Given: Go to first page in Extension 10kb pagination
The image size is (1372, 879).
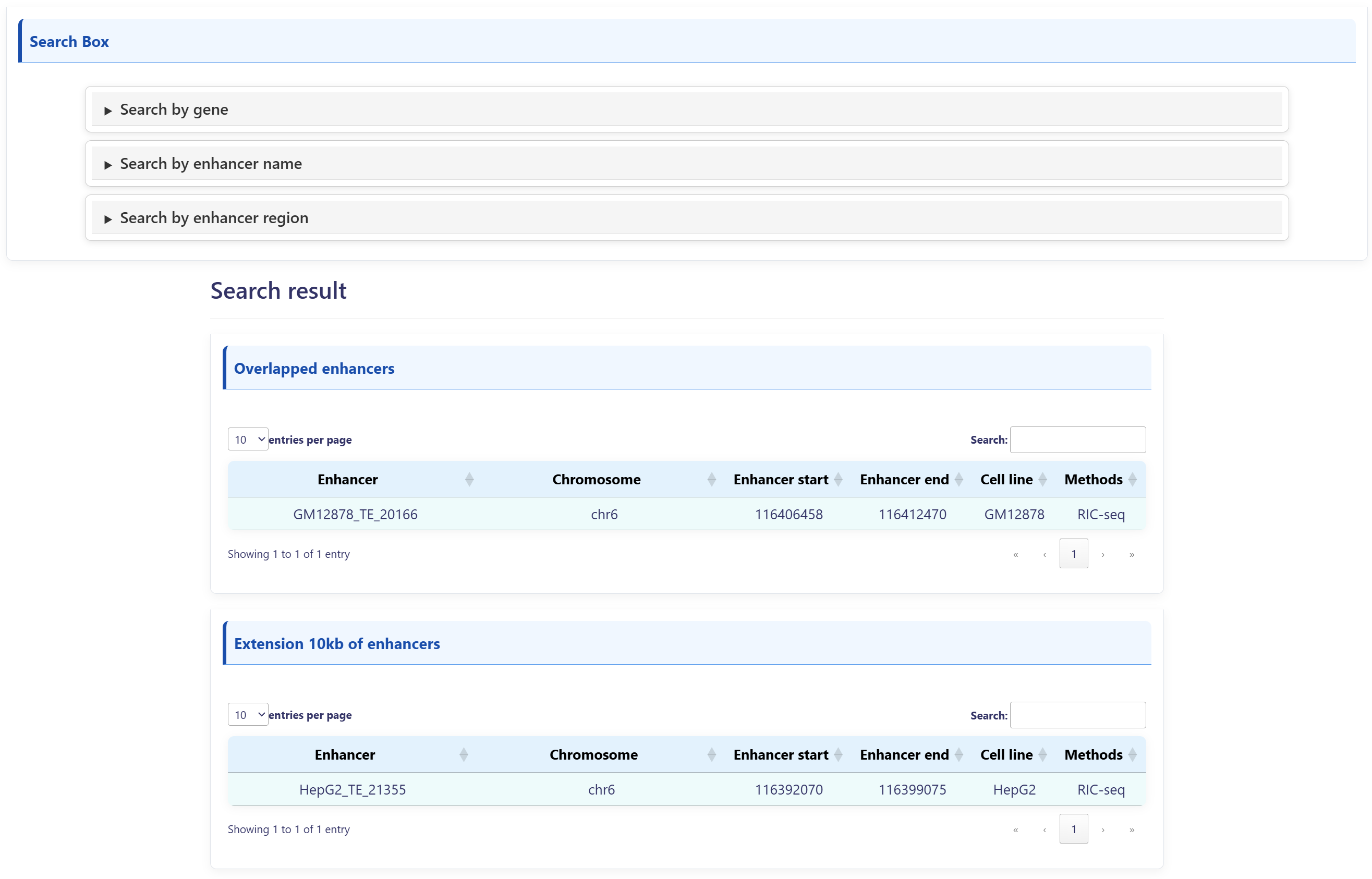Looking at the screenshot, I should point(1015,829).
